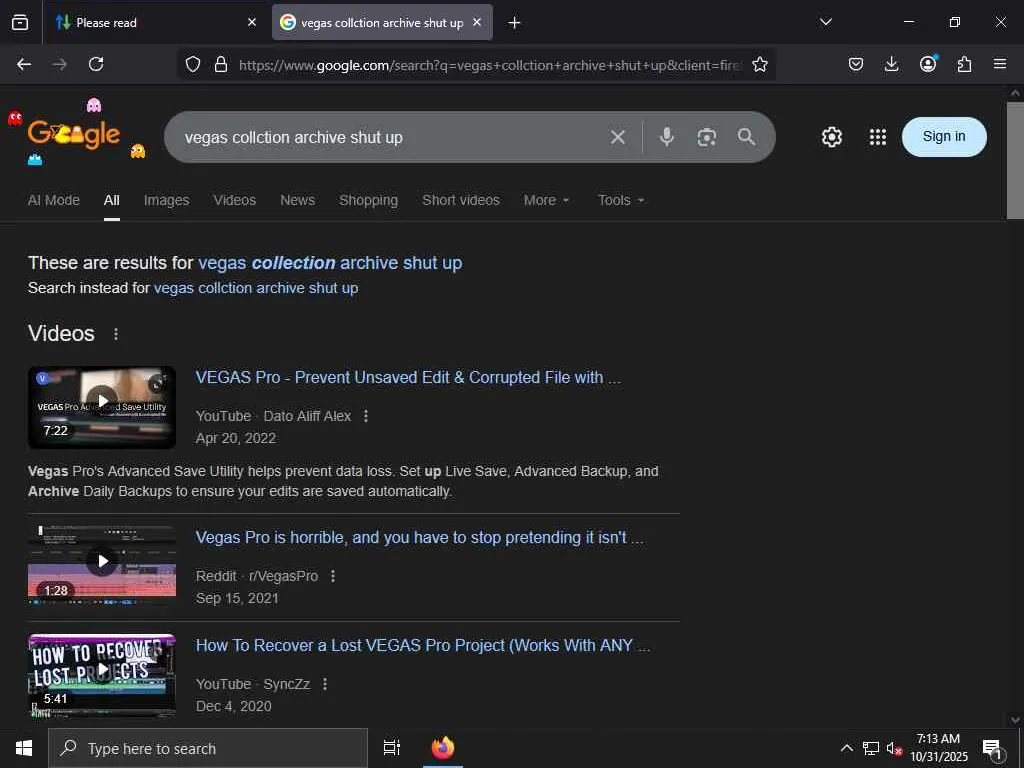Screen dimensions: 1024x768
Task: Select the All results tab
Action: [x=112, y=200]
